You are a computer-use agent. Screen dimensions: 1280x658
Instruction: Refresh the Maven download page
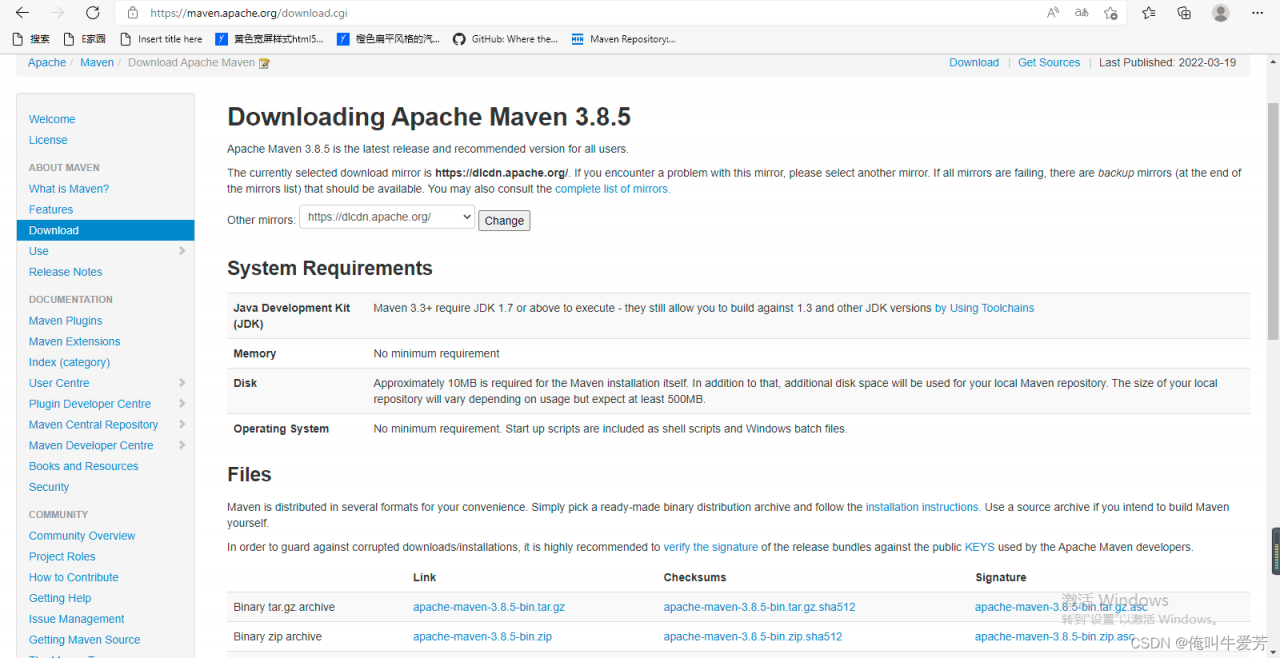92,13
